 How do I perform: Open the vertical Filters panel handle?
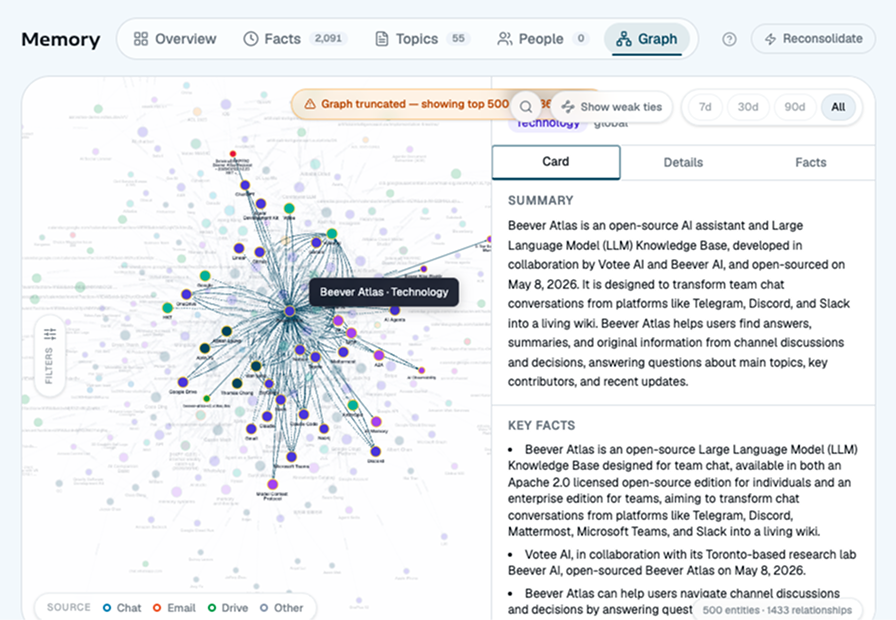[50, 356]
